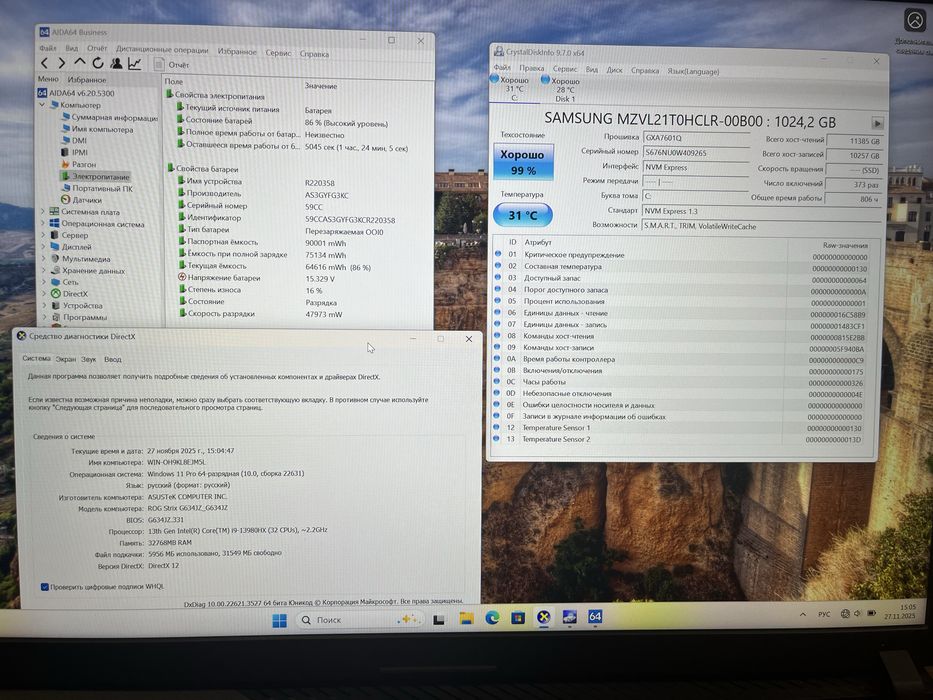The width and height of the screenshot is (933, 700).
Task: Click the AIDA64 v6.20.5300 root node
Action: (76, 93)
